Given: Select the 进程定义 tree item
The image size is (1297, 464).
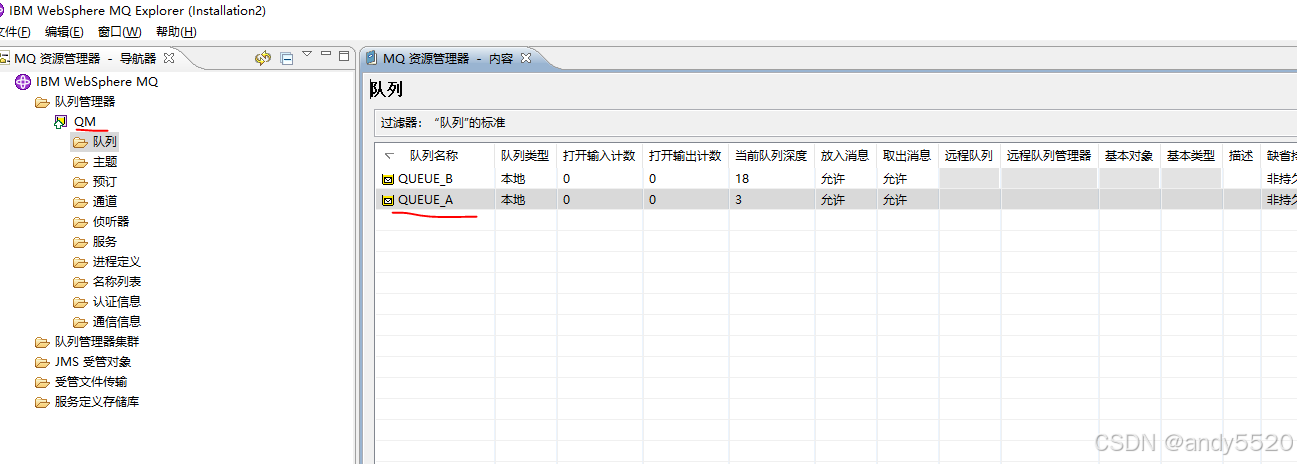Looking at the screenshot, I should pyautogui.click(x=117, y=262).
